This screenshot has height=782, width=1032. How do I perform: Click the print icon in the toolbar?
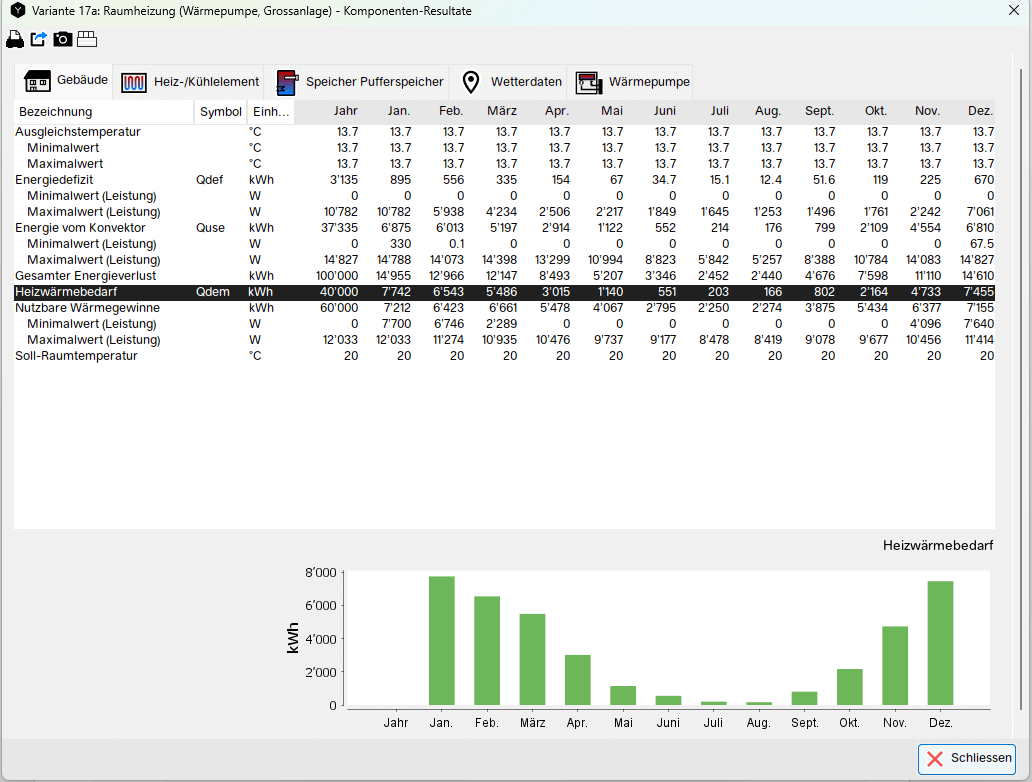click(x=15, y=39)
